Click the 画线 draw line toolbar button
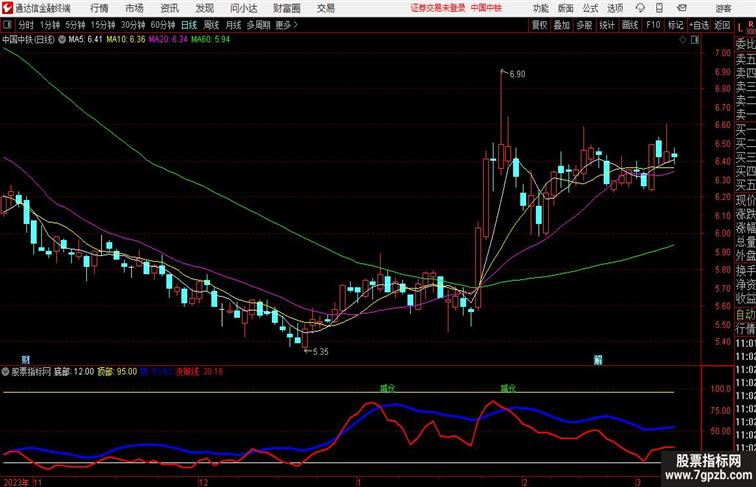Image resolution: width=756 pixels, height=487 pixels. 630,25
